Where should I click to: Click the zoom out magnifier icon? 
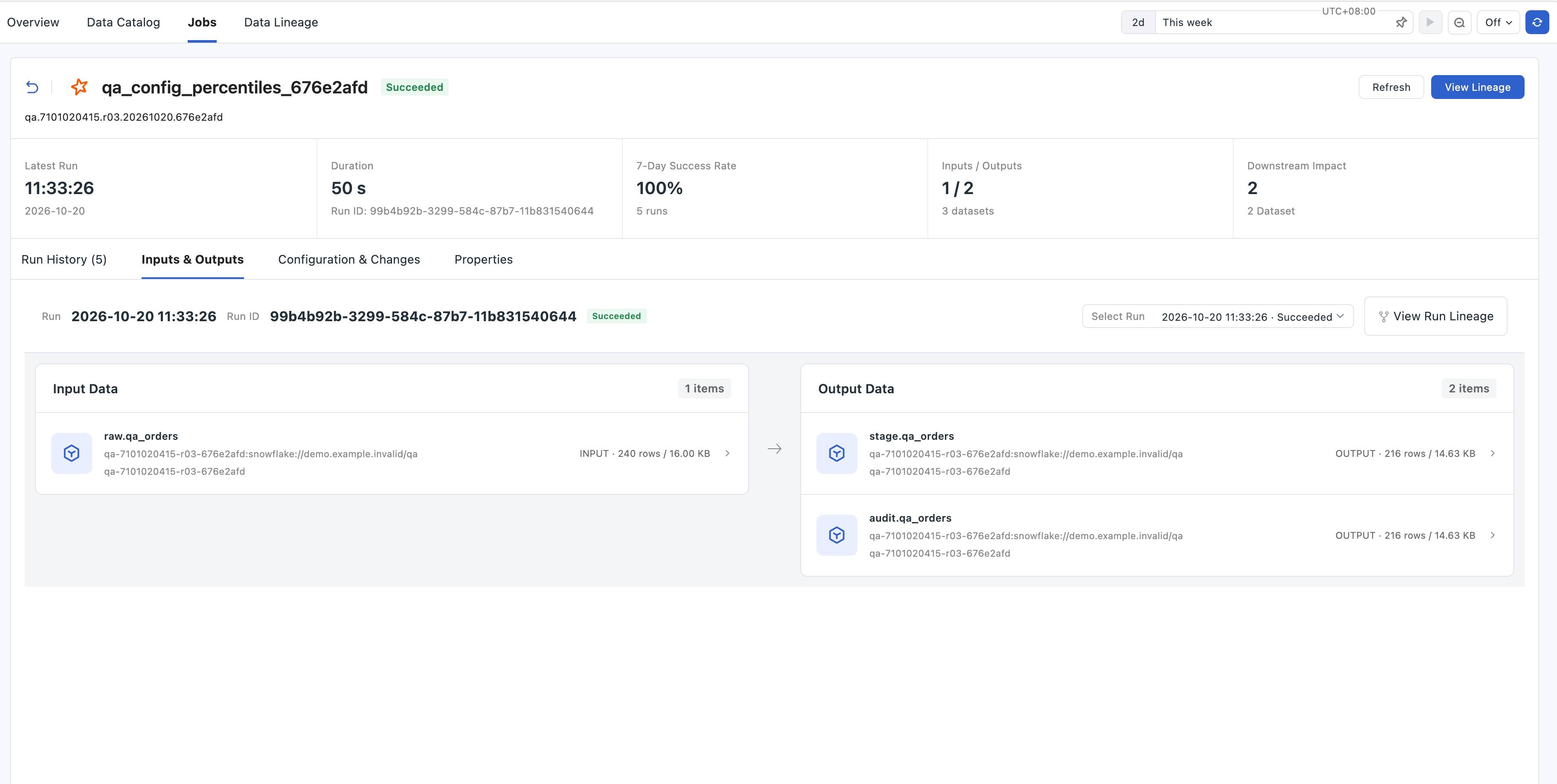(x=1459, y=22)
